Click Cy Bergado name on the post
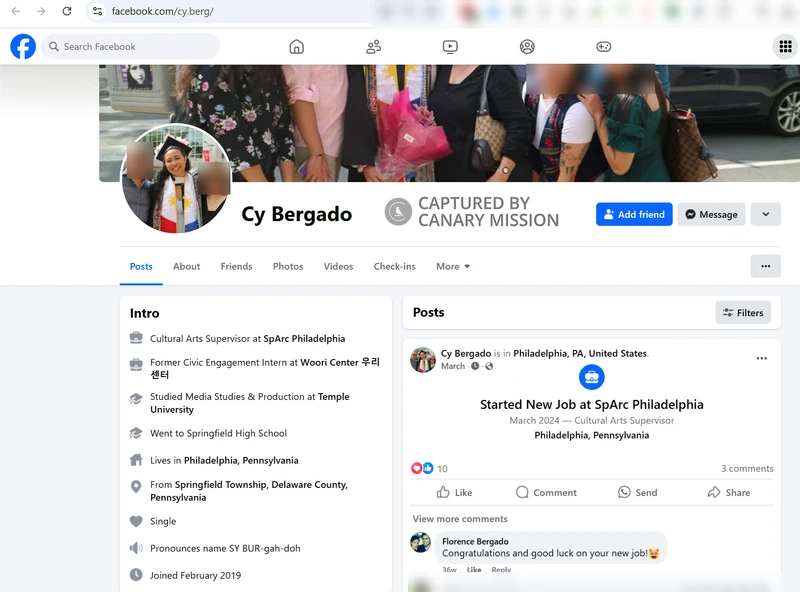Screen dimensions: 800x592 point(466,353)
